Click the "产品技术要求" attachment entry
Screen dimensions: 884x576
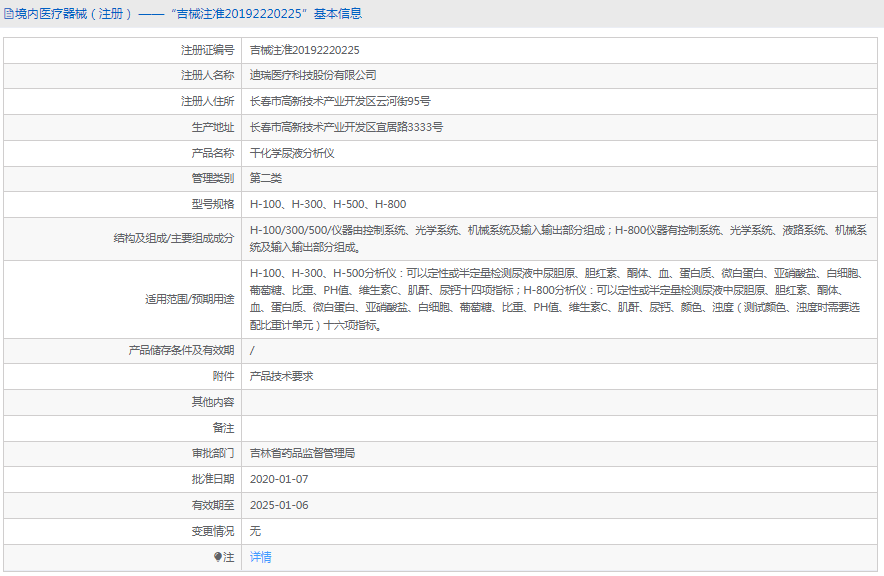(283, 376)
